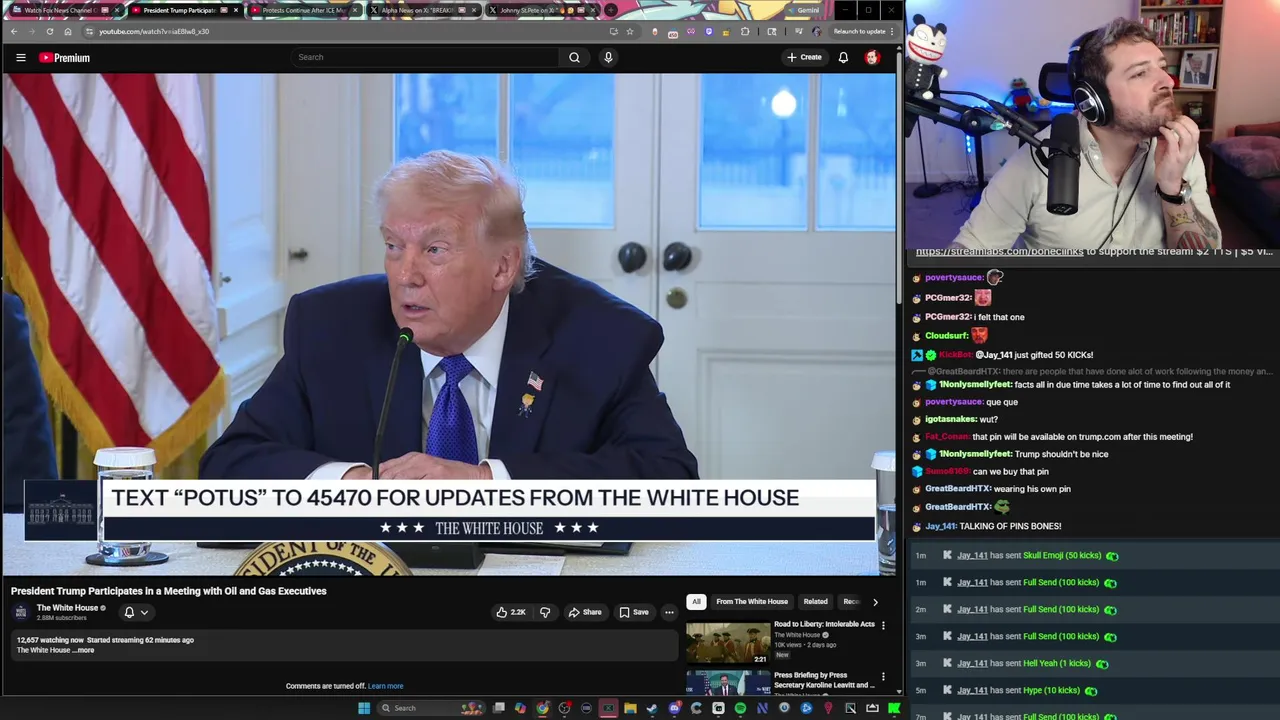The height and width of the screenshot is (720, 1280).
Task: Open the browser extensions puzzle icon
Action: point(744,31)
